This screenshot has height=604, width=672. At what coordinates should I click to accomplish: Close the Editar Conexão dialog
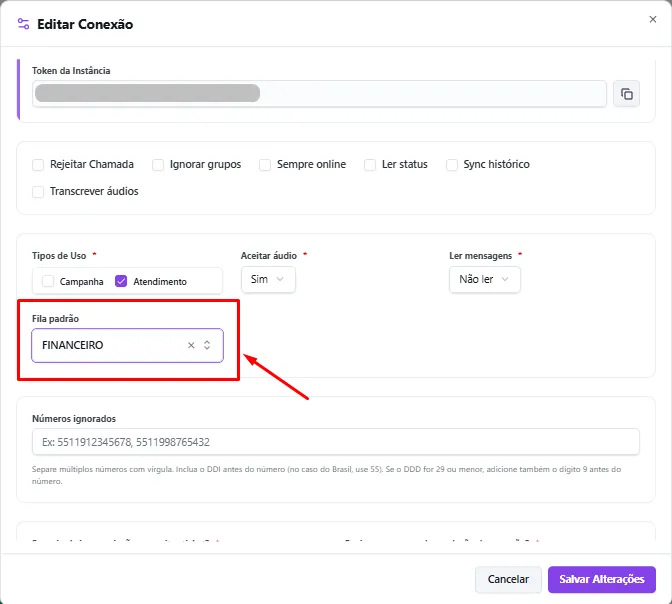652,19
